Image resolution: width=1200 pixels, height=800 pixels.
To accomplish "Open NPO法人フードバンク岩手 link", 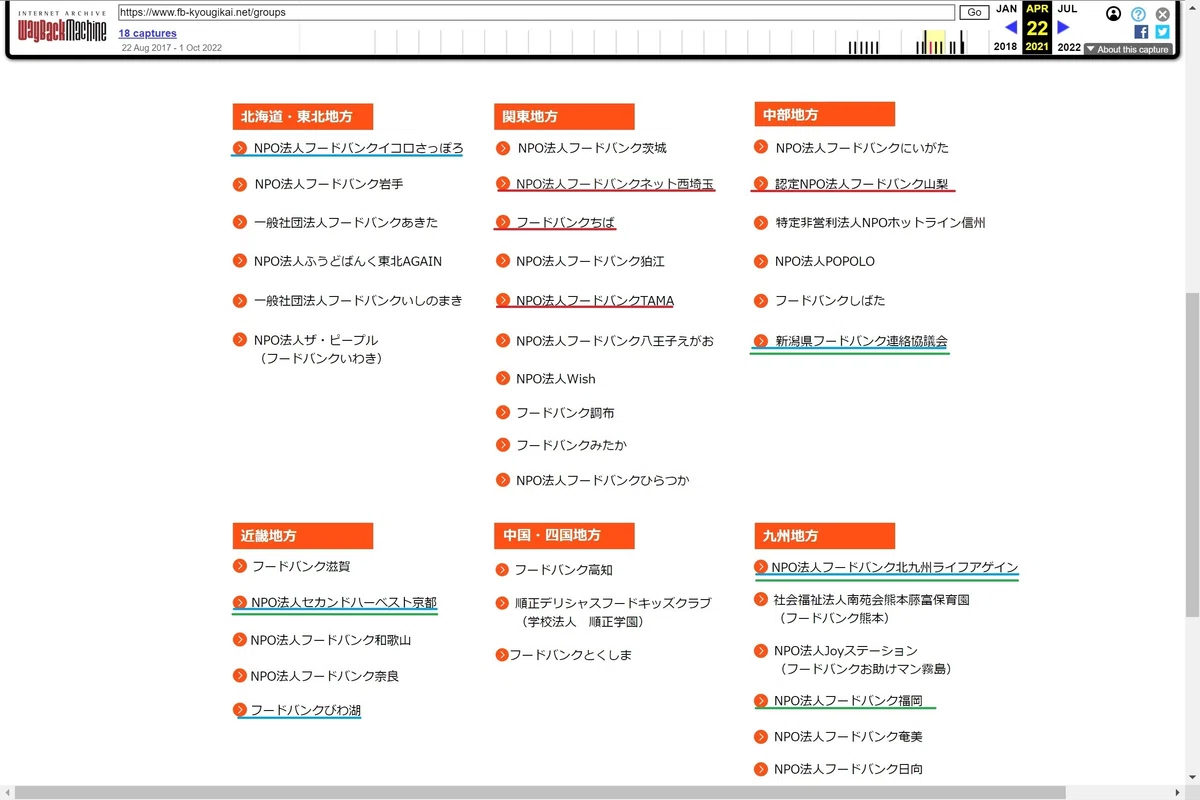I will (329, 184).
